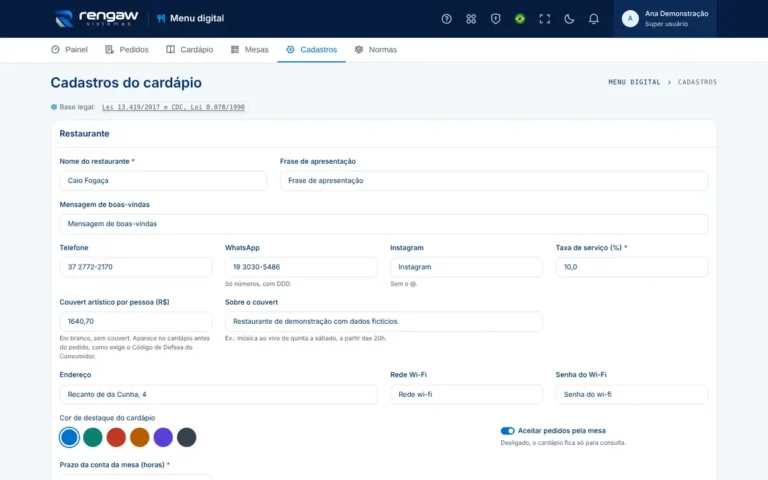Go to the Mesas tab
Viewport: 768px width, 480px height.
pyautogui.click(x=250, y=49)
